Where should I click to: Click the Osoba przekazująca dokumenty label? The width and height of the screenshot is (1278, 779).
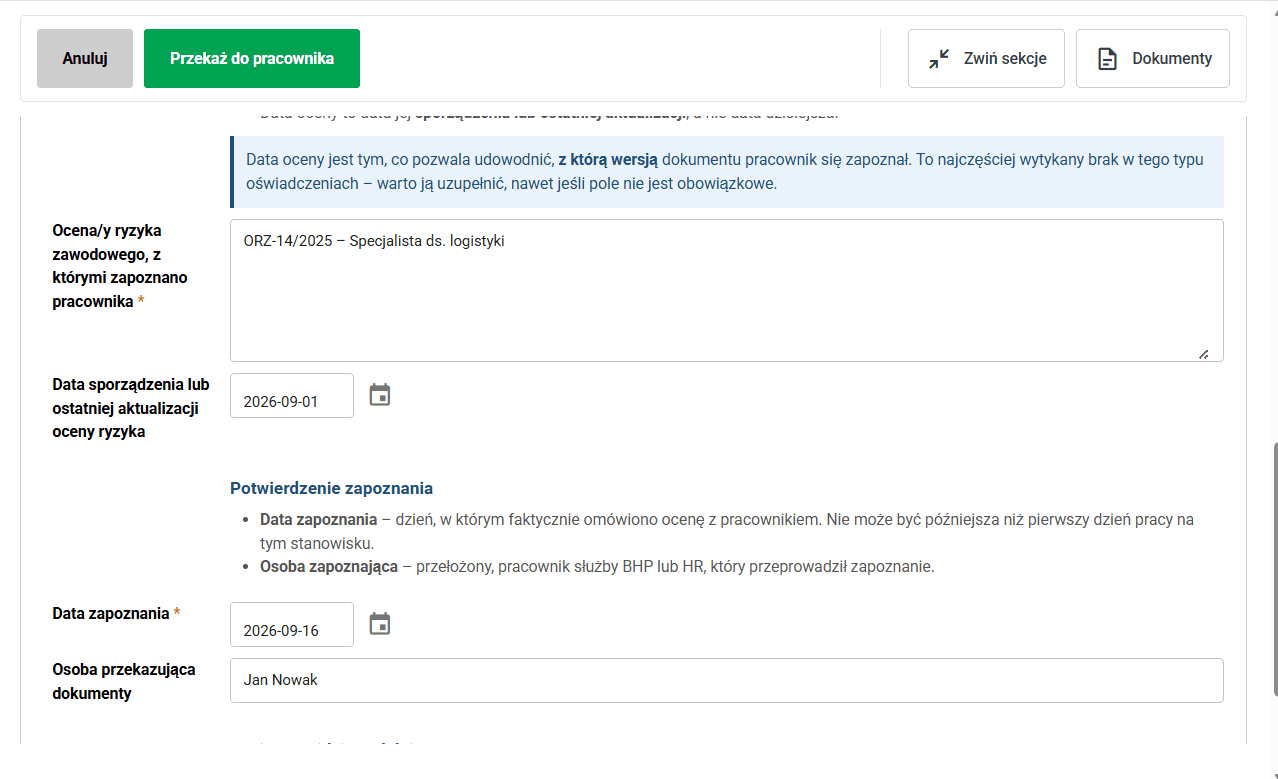pyautogui.click(x=124, y=681)
